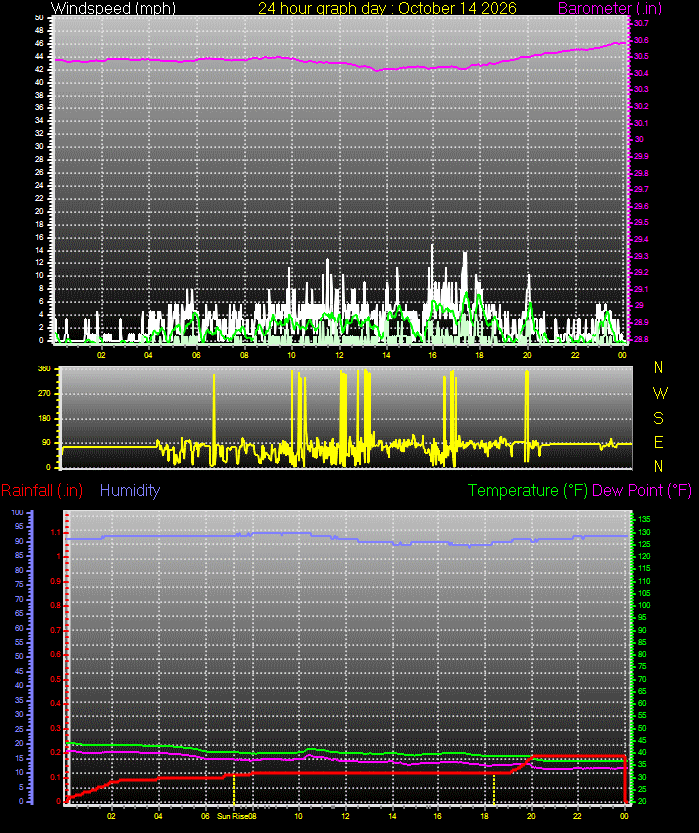699x833 pixels.
Task: Click the E wind direction label
Action: click(x=659, y=442)
